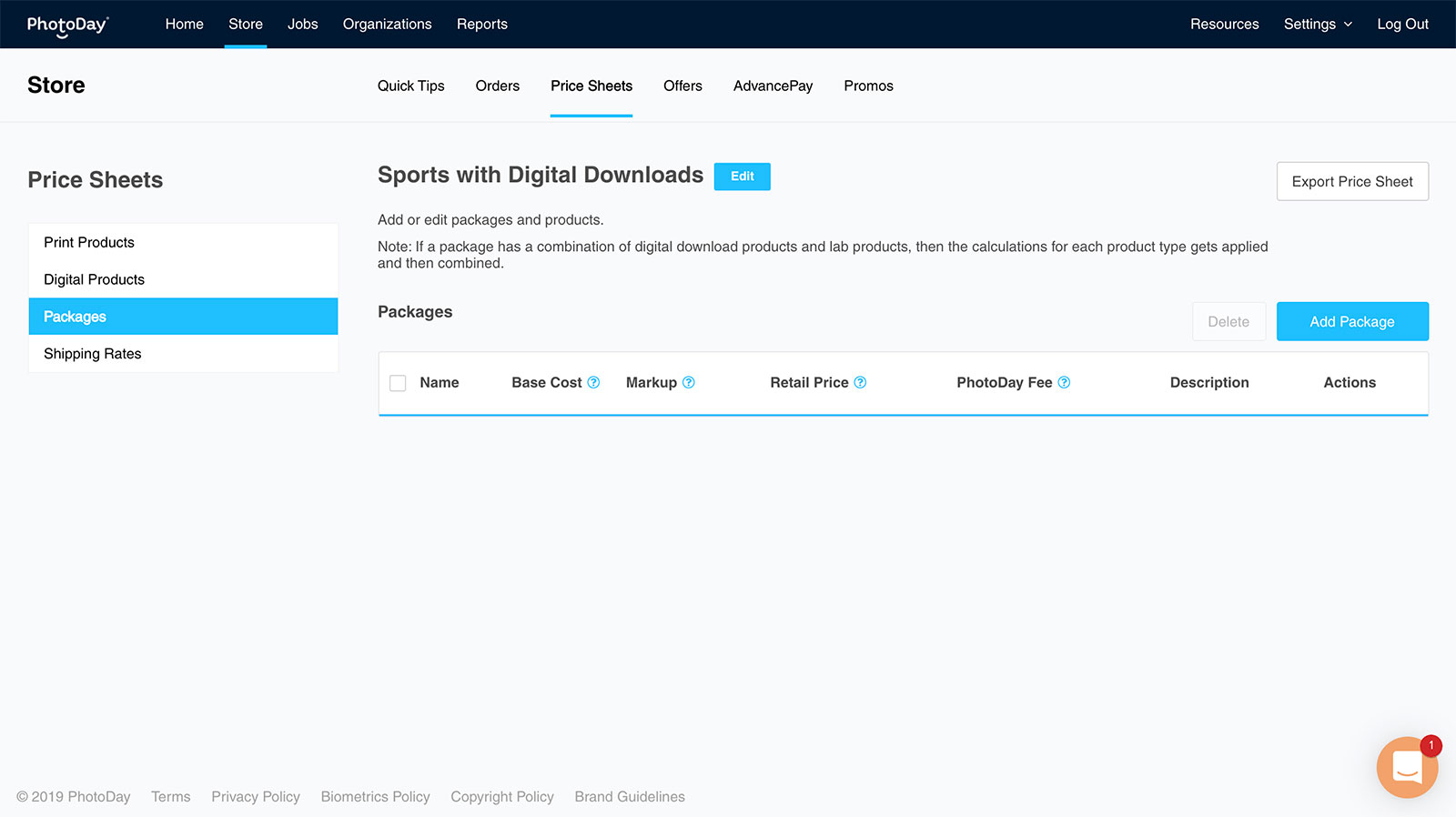The width and height of the screenshot is (1456, 817).
Task: Click the Actions column header
Action: pyautogui.click(x=1350, y=383)
